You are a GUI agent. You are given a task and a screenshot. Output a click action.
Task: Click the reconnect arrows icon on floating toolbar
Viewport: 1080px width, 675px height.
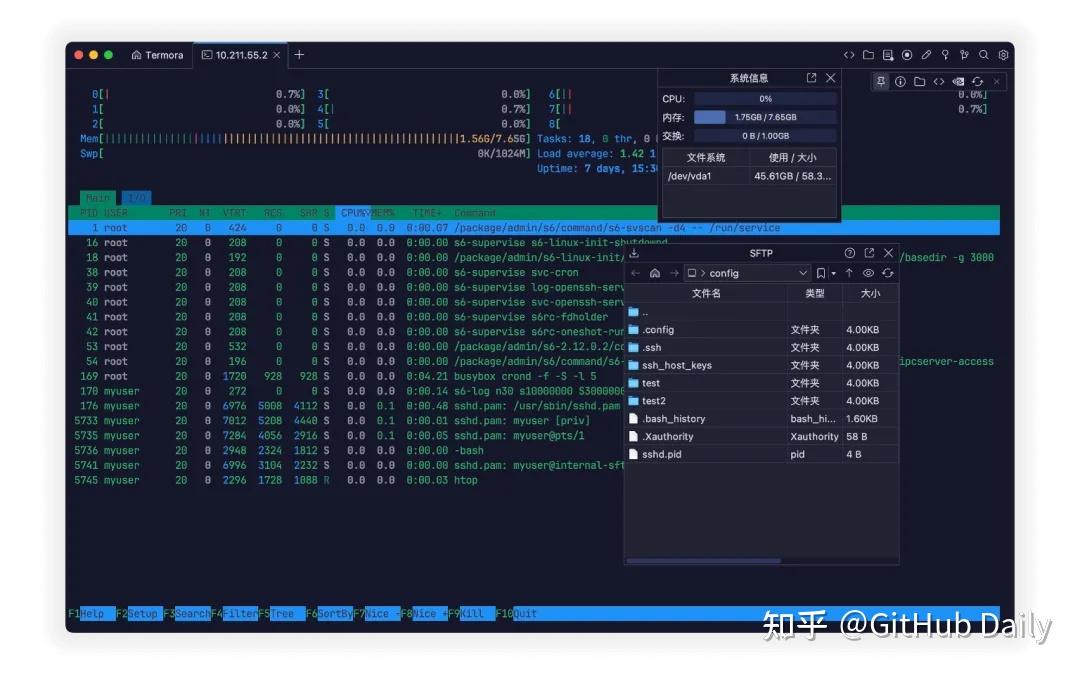tap(977, 81)
